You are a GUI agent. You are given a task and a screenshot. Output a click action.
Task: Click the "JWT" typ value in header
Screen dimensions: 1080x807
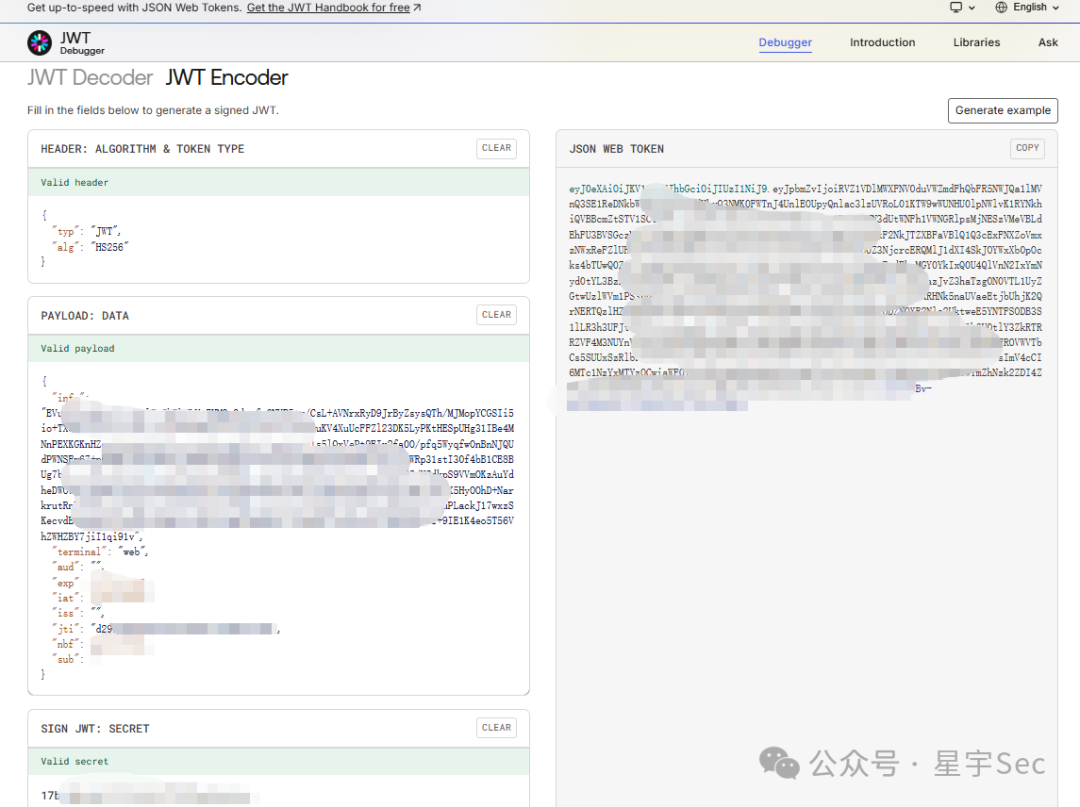105,231
